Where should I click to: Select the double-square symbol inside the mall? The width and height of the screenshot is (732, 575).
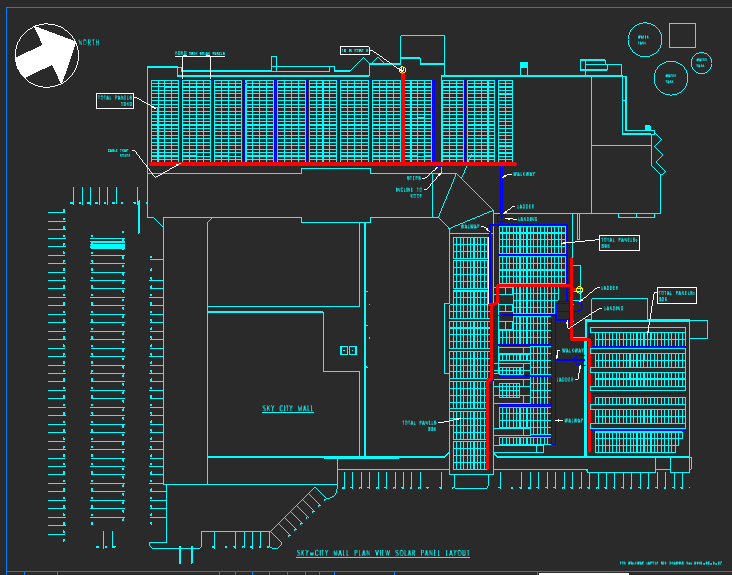click(348, 350)
